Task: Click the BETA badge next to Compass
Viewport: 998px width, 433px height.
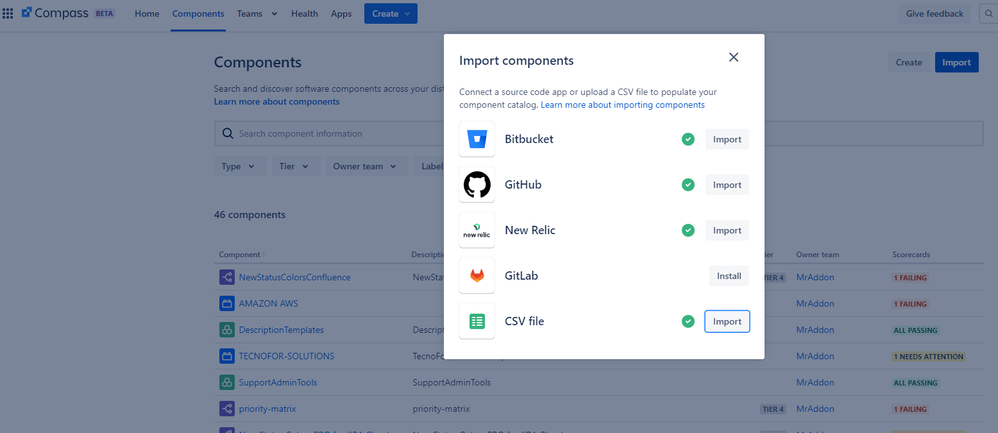Action: [x=104, y=13]
